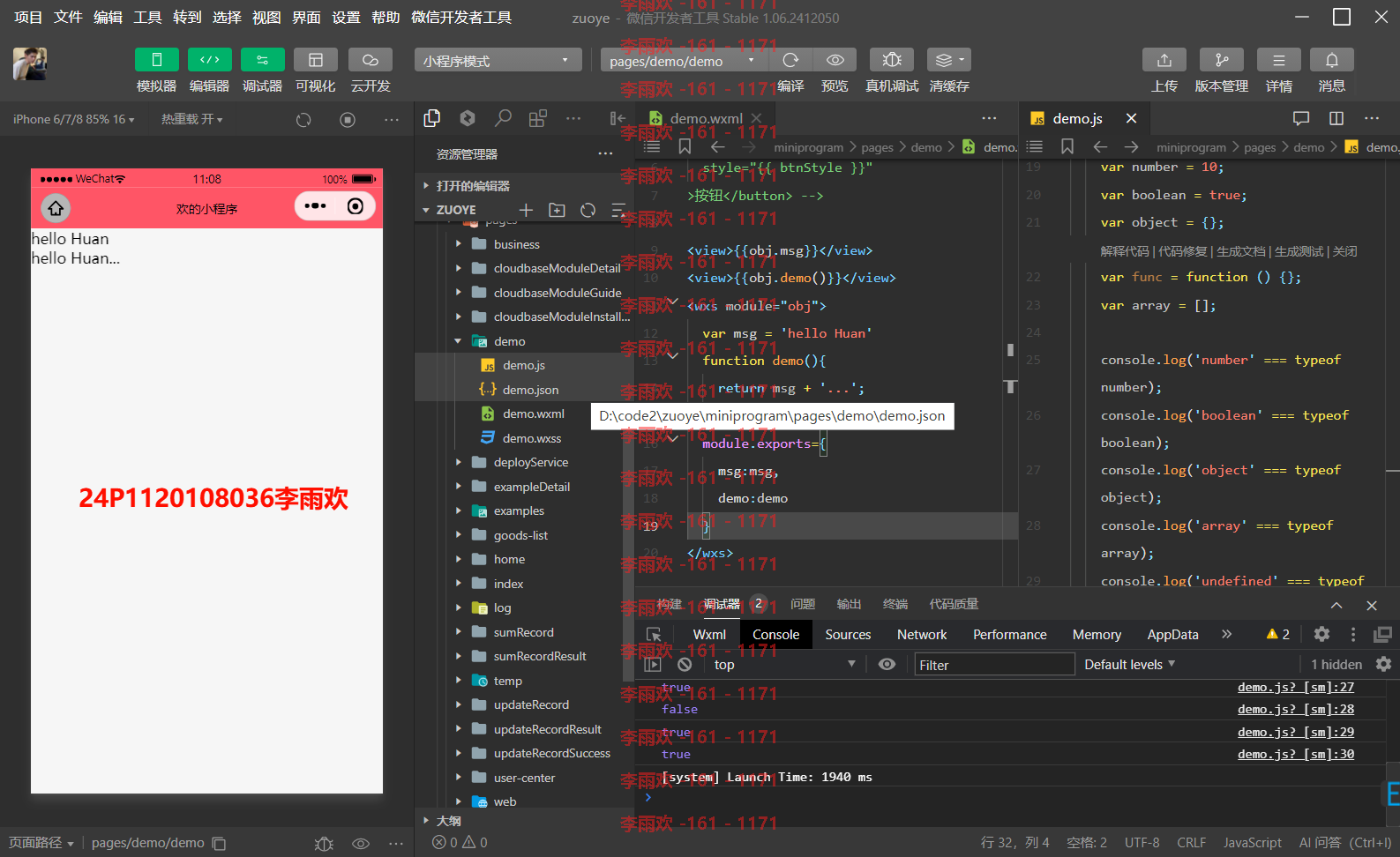Close the debugger panel
Viewport: 1400px width, 857px height.
point(1372,606)
